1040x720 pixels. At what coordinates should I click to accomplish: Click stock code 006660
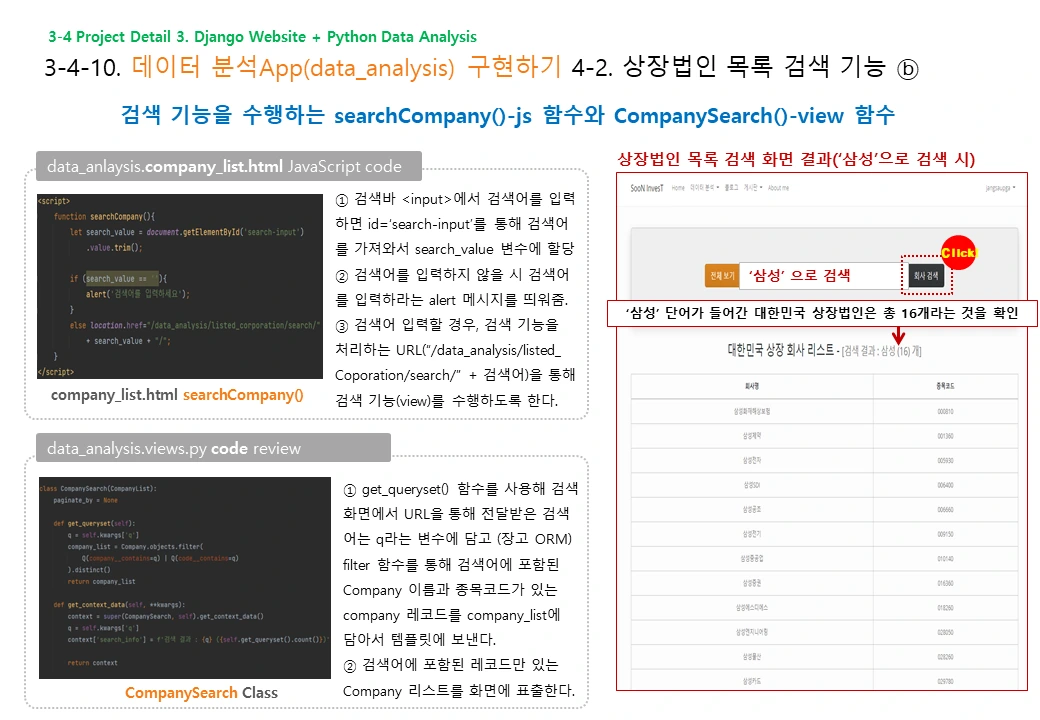coord(945,510)
